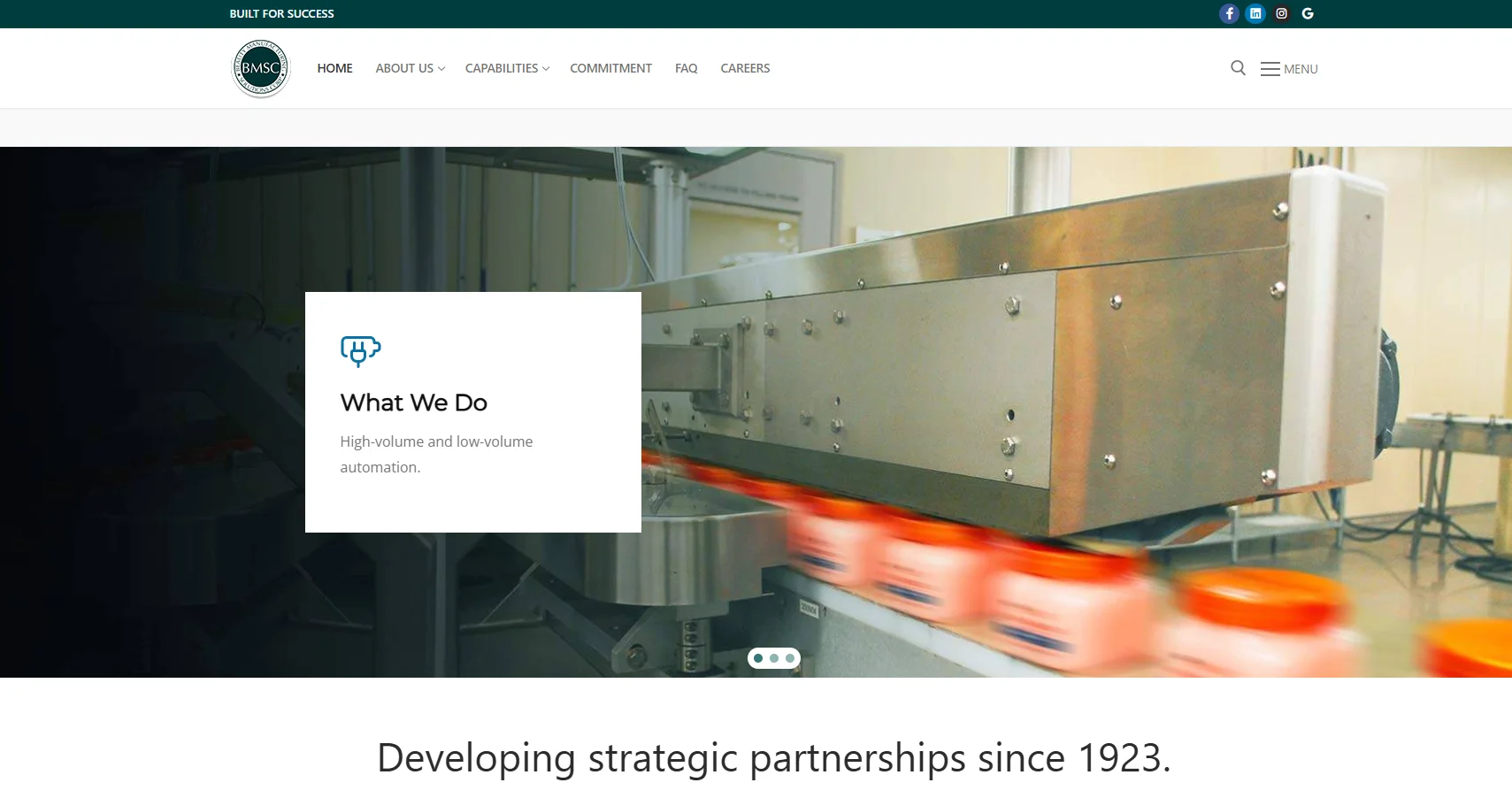Click the plug icon above What We Do
1512x798 pixels.
(361, 351)
